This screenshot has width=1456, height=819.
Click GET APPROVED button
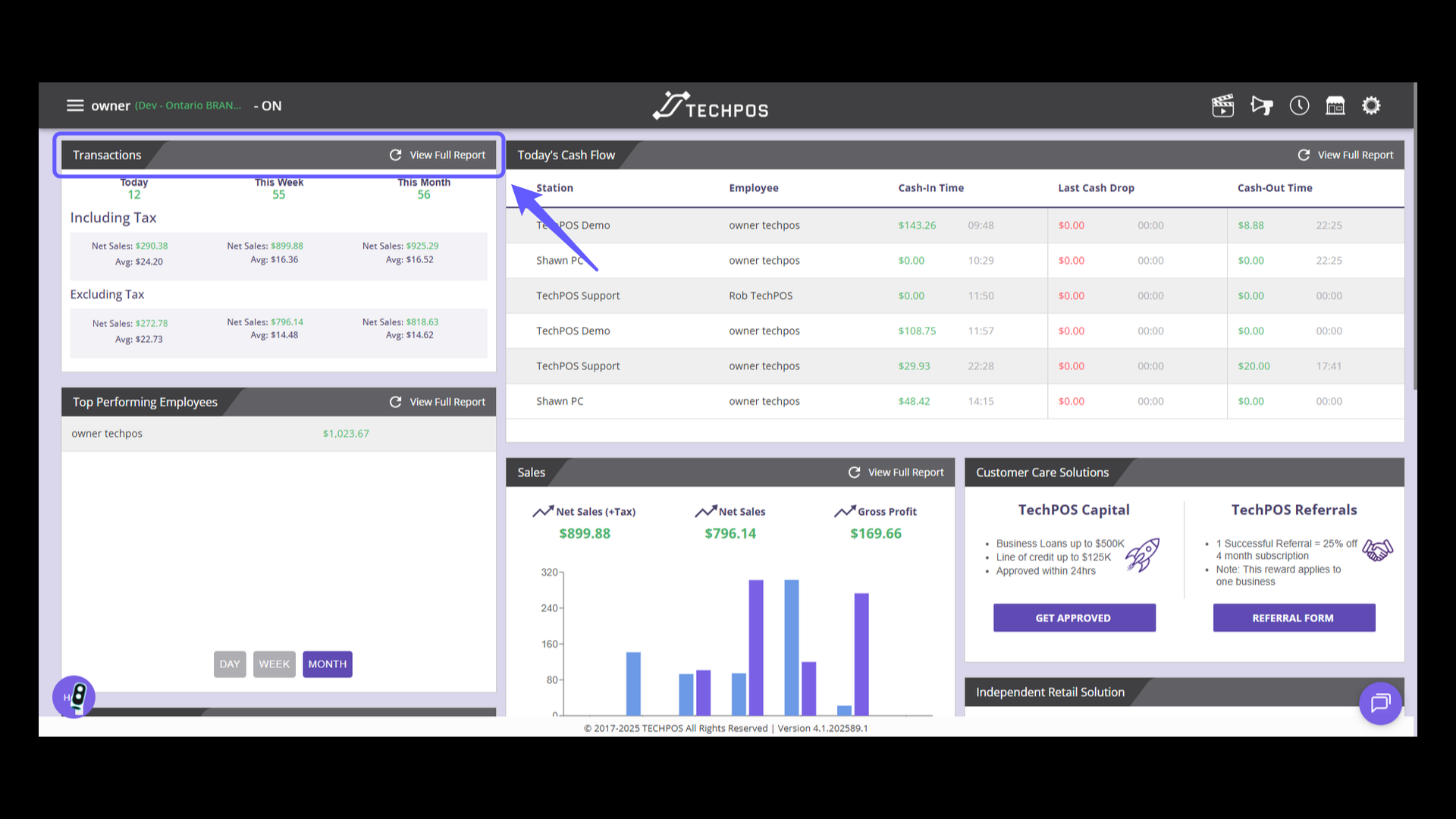1074,618
